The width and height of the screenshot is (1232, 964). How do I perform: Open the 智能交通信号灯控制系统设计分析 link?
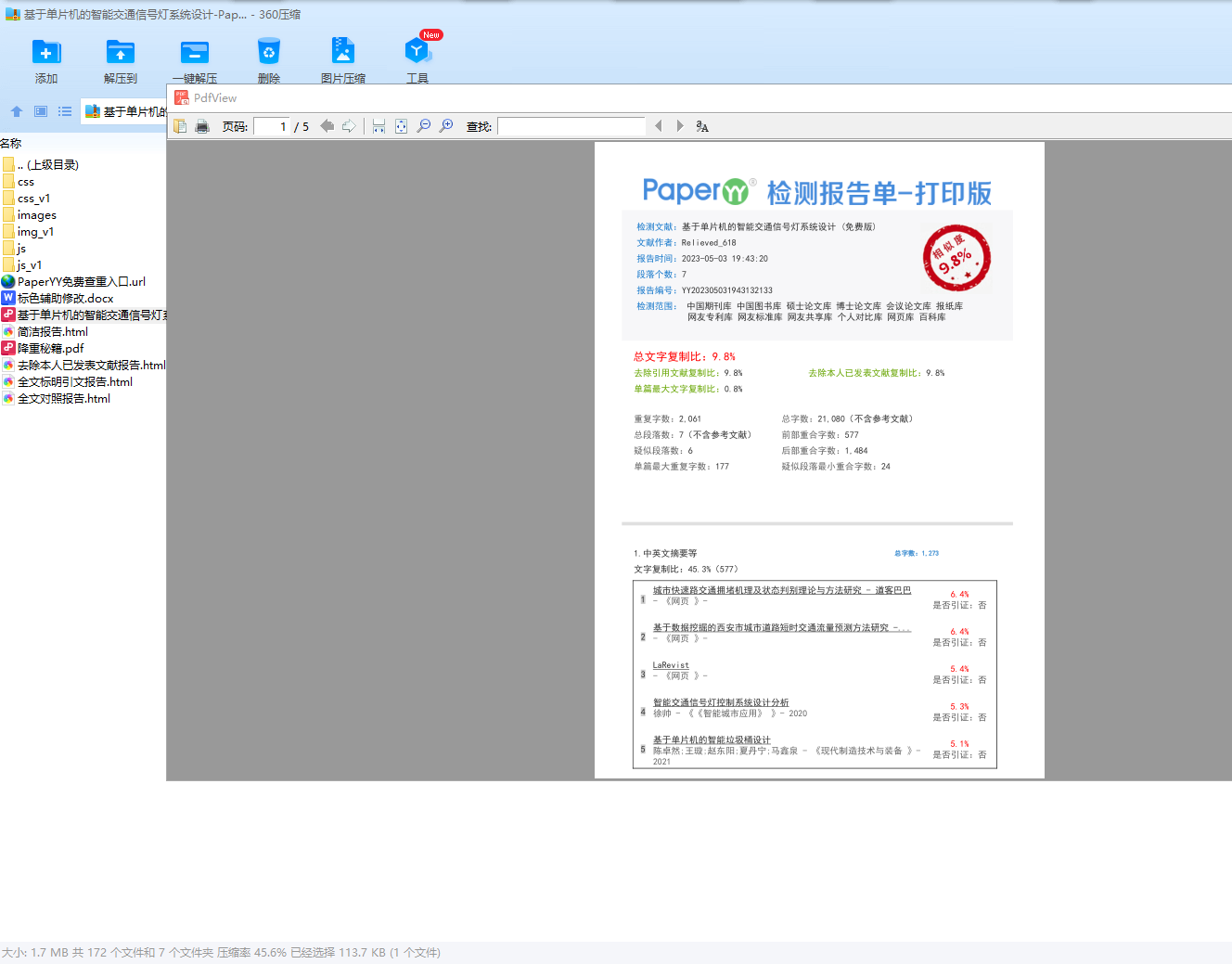(x=721, y=702)
